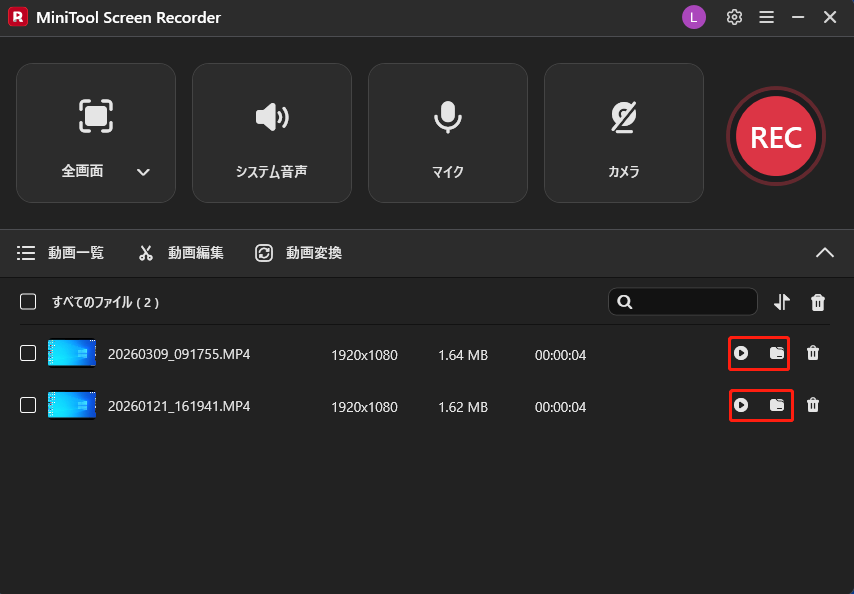Toggle the カメラ webcam icon

click(623, 117)
